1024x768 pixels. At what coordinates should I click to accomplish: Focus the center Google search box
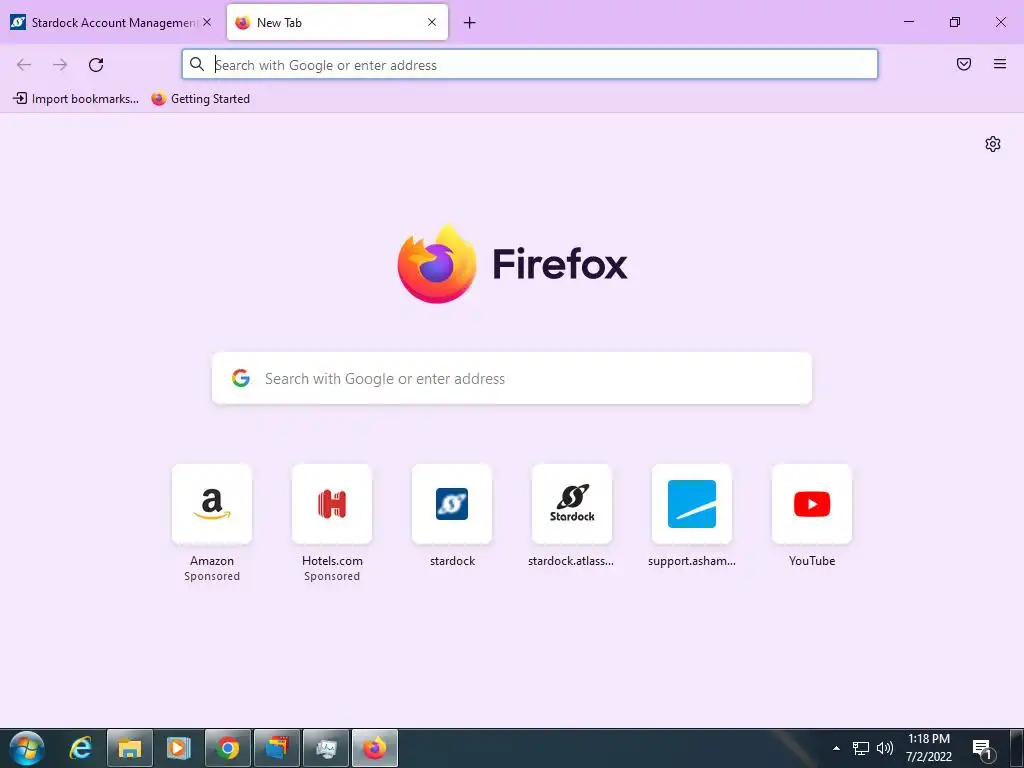point(512,378)
